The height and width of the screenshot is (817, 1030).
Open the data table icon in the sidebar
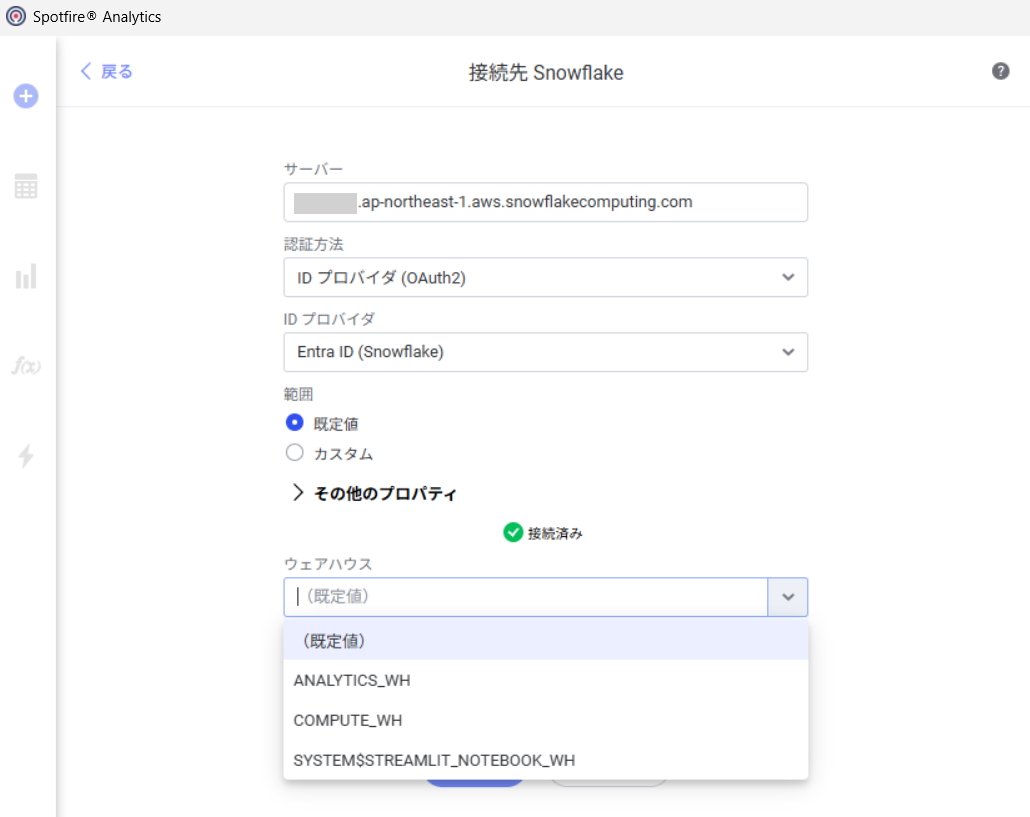[26, 187]
